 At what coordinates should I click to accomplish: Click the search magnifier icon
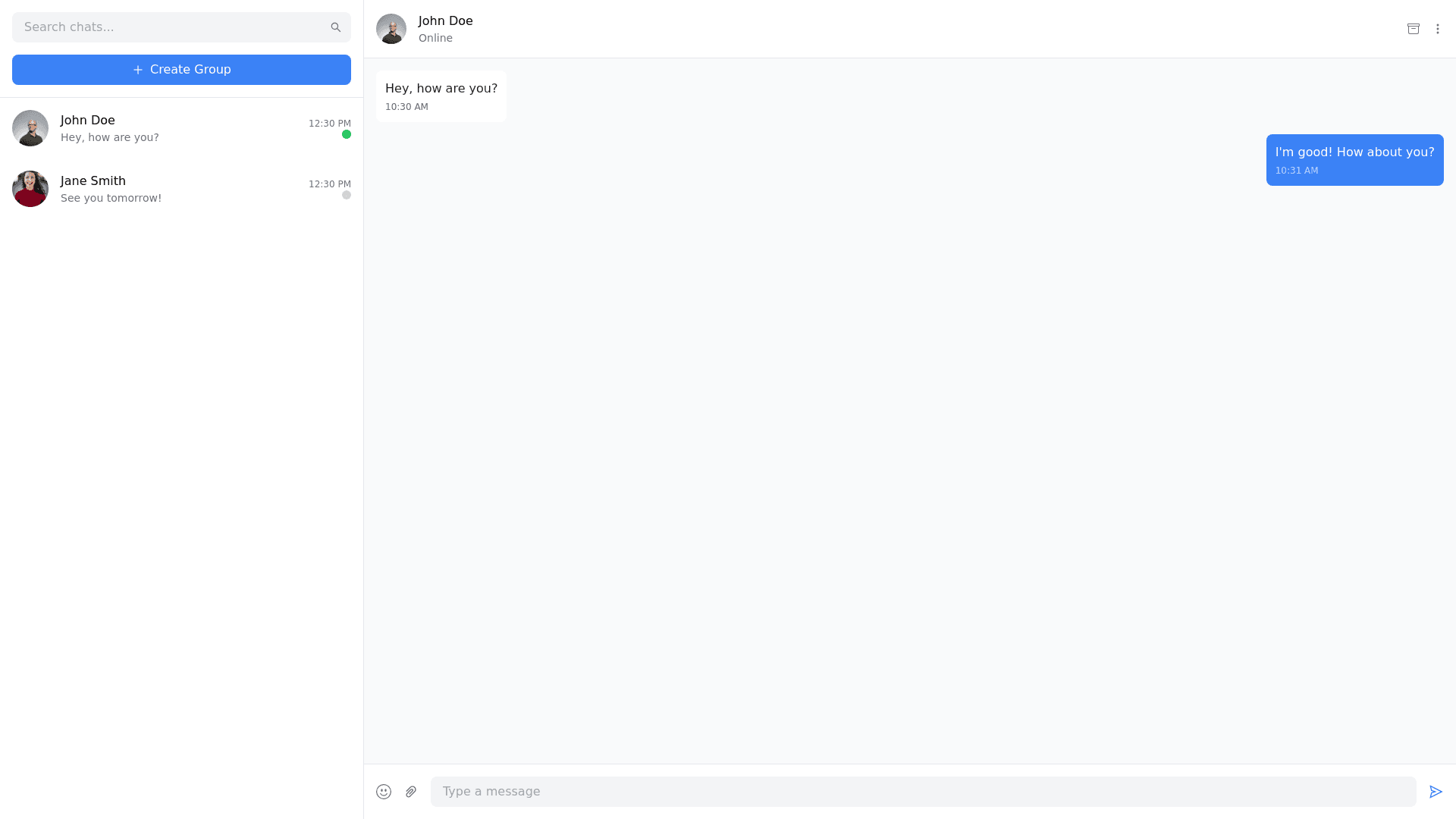click(335, 27)
